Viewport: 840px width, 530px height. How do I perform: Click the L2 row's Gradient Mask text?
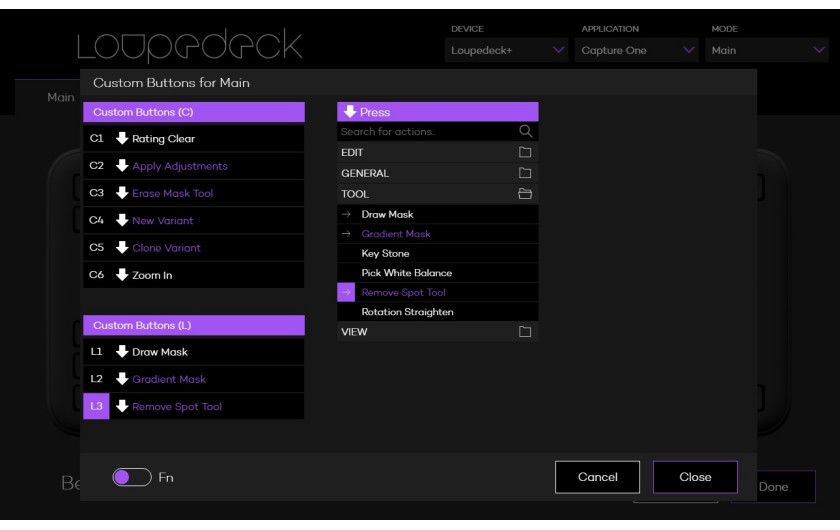pos(169,379)
